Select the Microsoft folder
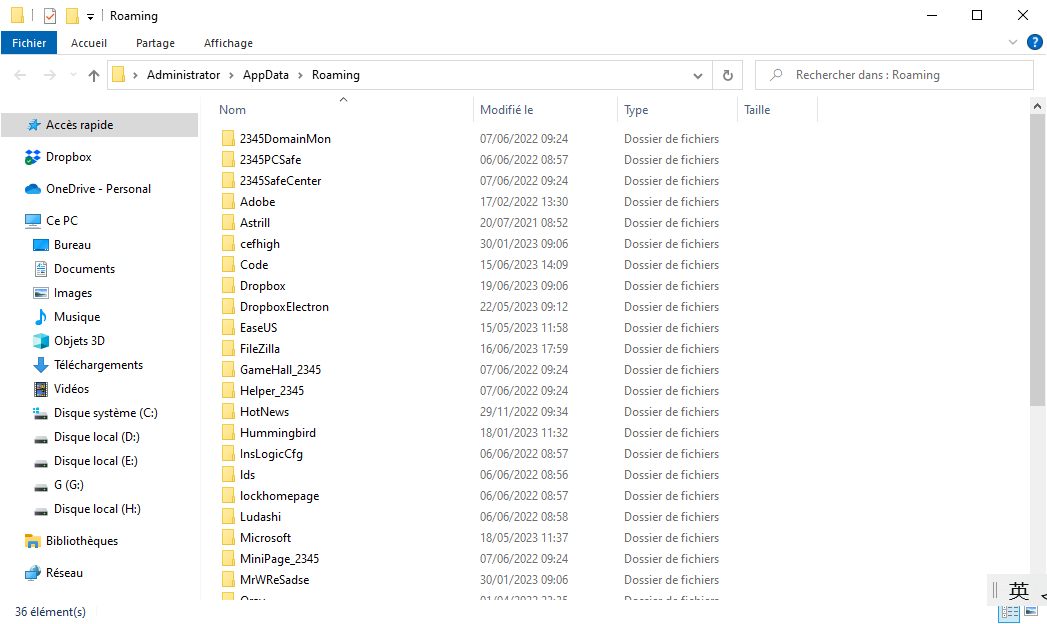The image size is (1047, 624). 266,538
